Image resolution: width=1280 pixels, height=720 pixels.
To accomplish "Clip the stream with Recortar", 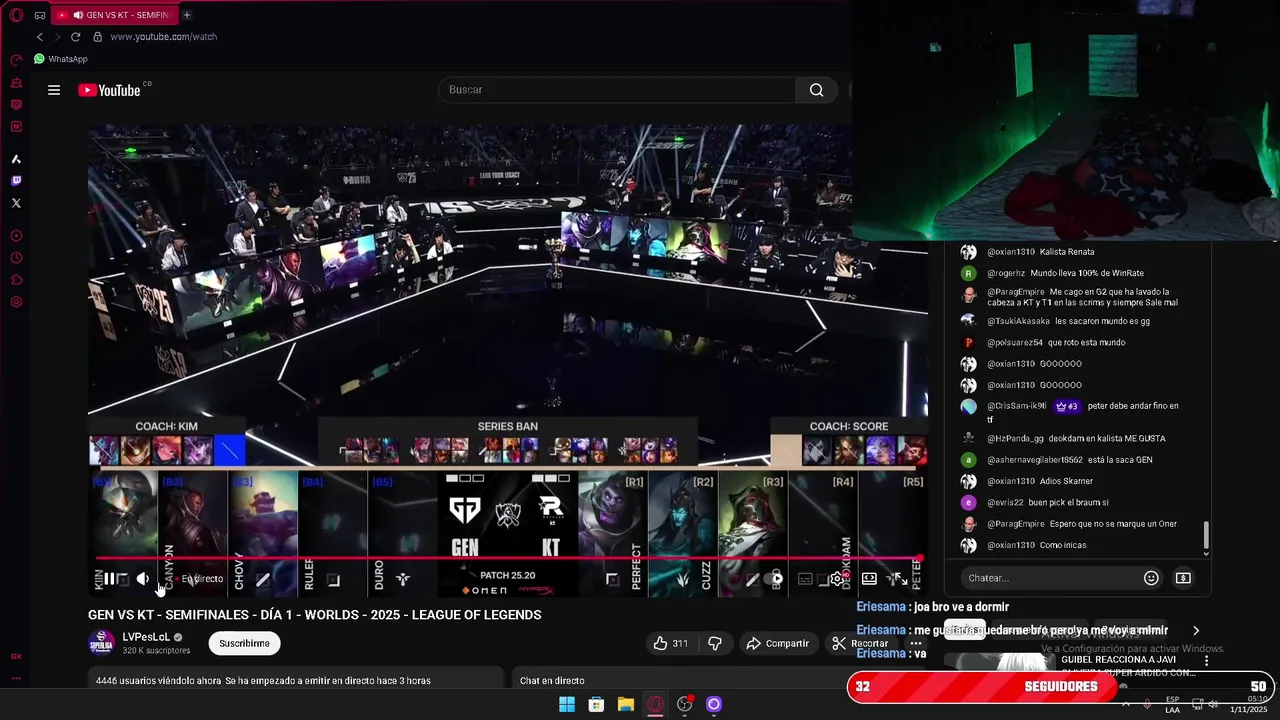I will [860, 643].
